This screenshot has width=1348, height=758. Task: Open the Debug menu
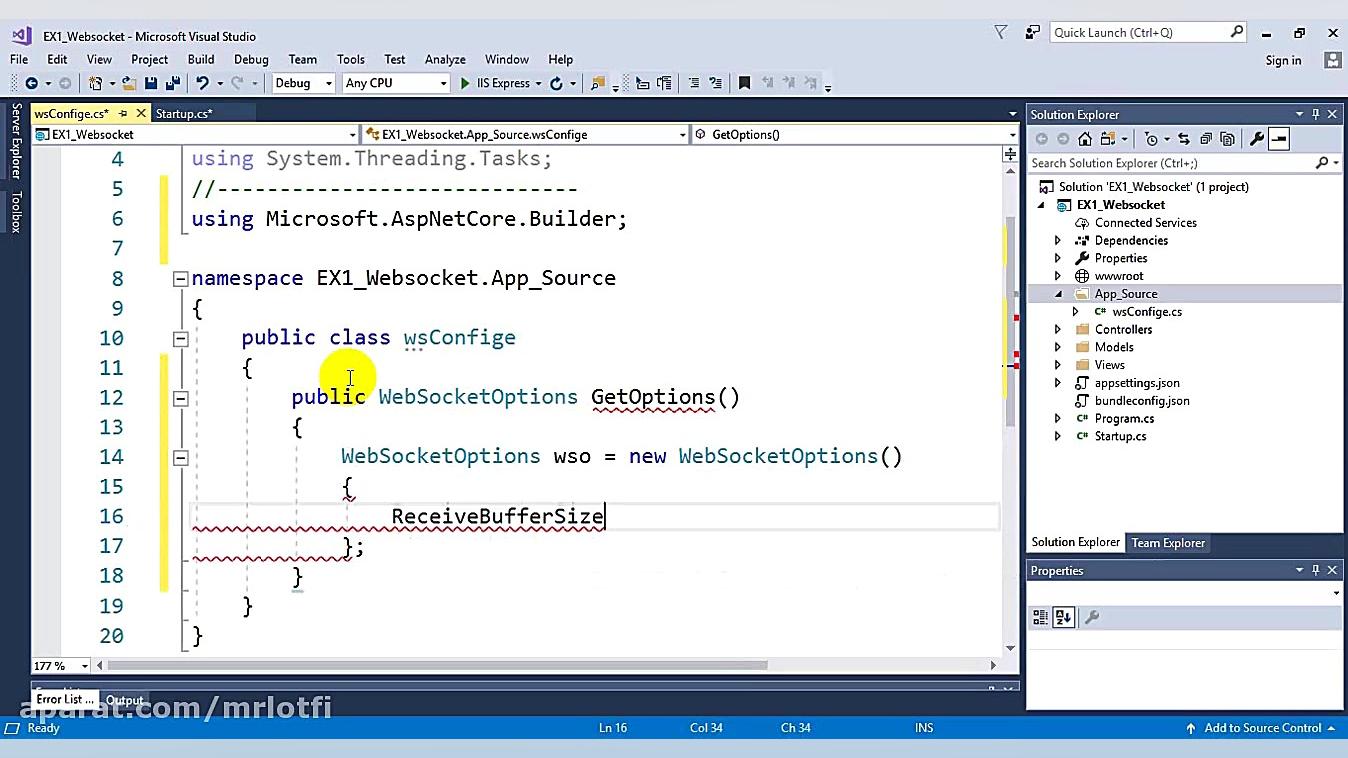[x=251, y=60]
